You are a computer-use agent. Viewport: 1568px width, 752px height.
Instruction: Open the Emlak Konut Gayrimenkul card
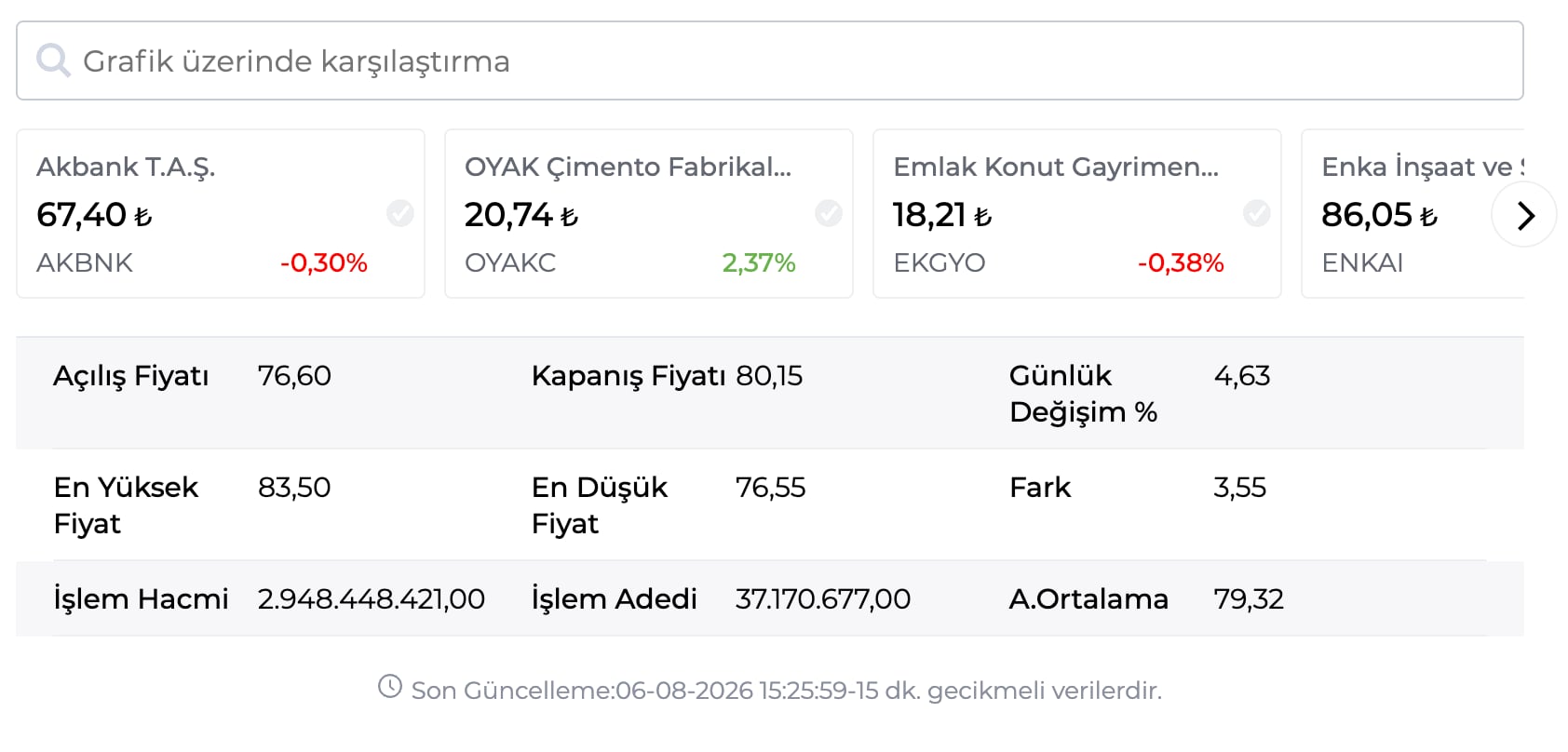tap(1077, 213)
